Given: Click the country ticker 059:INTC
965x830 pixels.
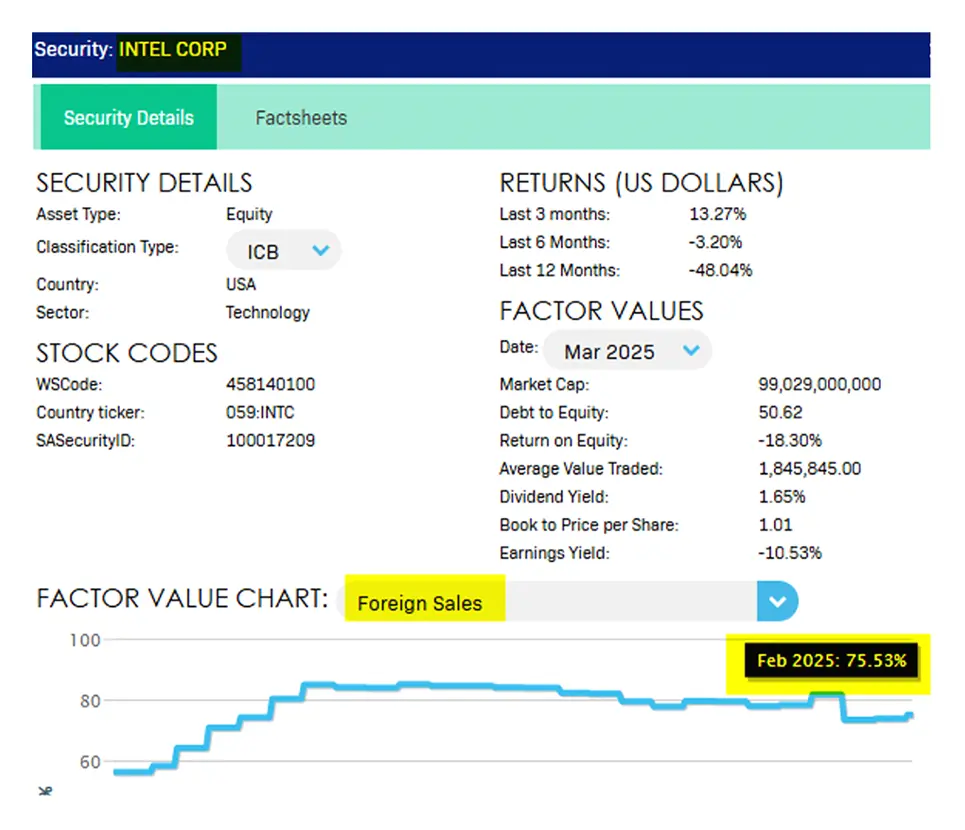Looking at the screenshot, I should tap(260, 412).
